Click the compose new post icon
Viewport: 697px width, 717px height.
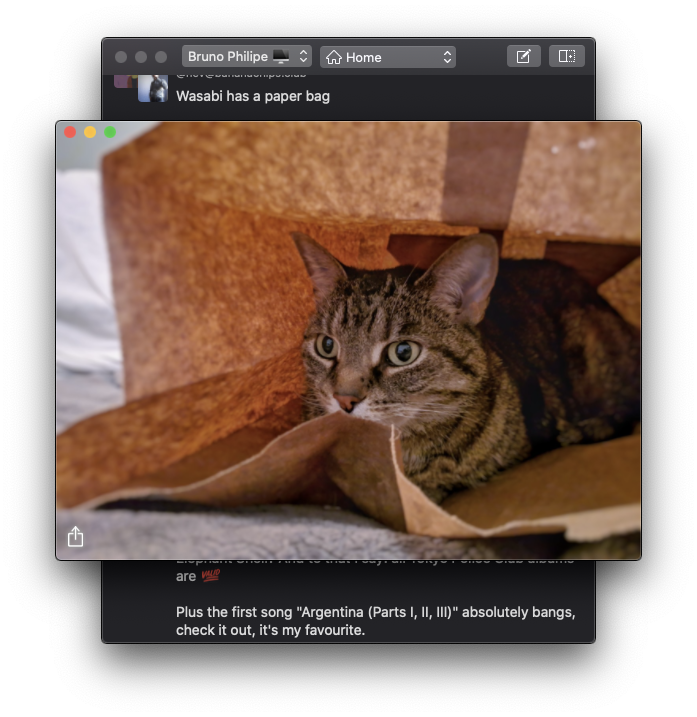click(x=524, y=57)
